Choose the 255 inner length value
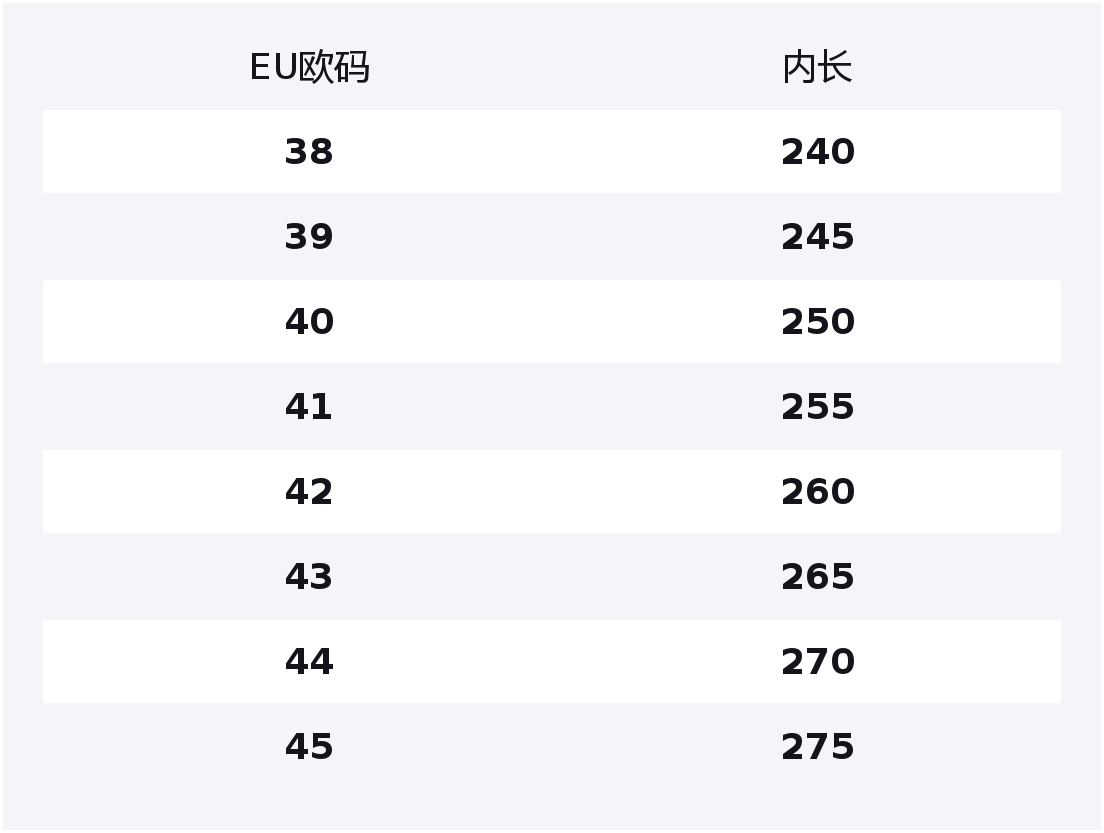1104x833 pixels. pyautogui.click(x=817, y=407)
